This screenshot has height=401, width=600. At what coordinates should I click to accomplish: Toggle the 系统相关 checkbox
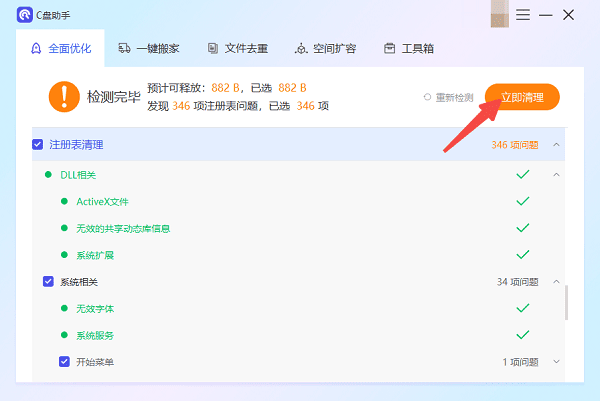coord(48,282)
